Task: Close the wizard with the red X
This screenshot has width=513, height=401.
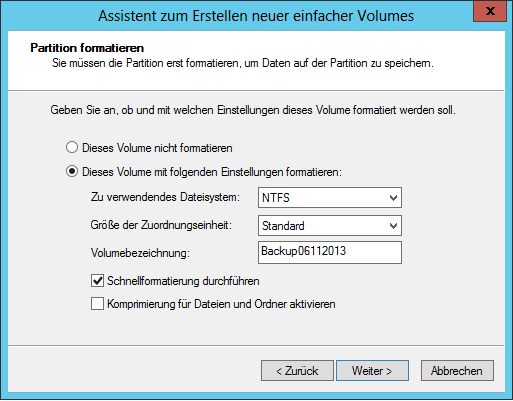Action: coord(490,11)
